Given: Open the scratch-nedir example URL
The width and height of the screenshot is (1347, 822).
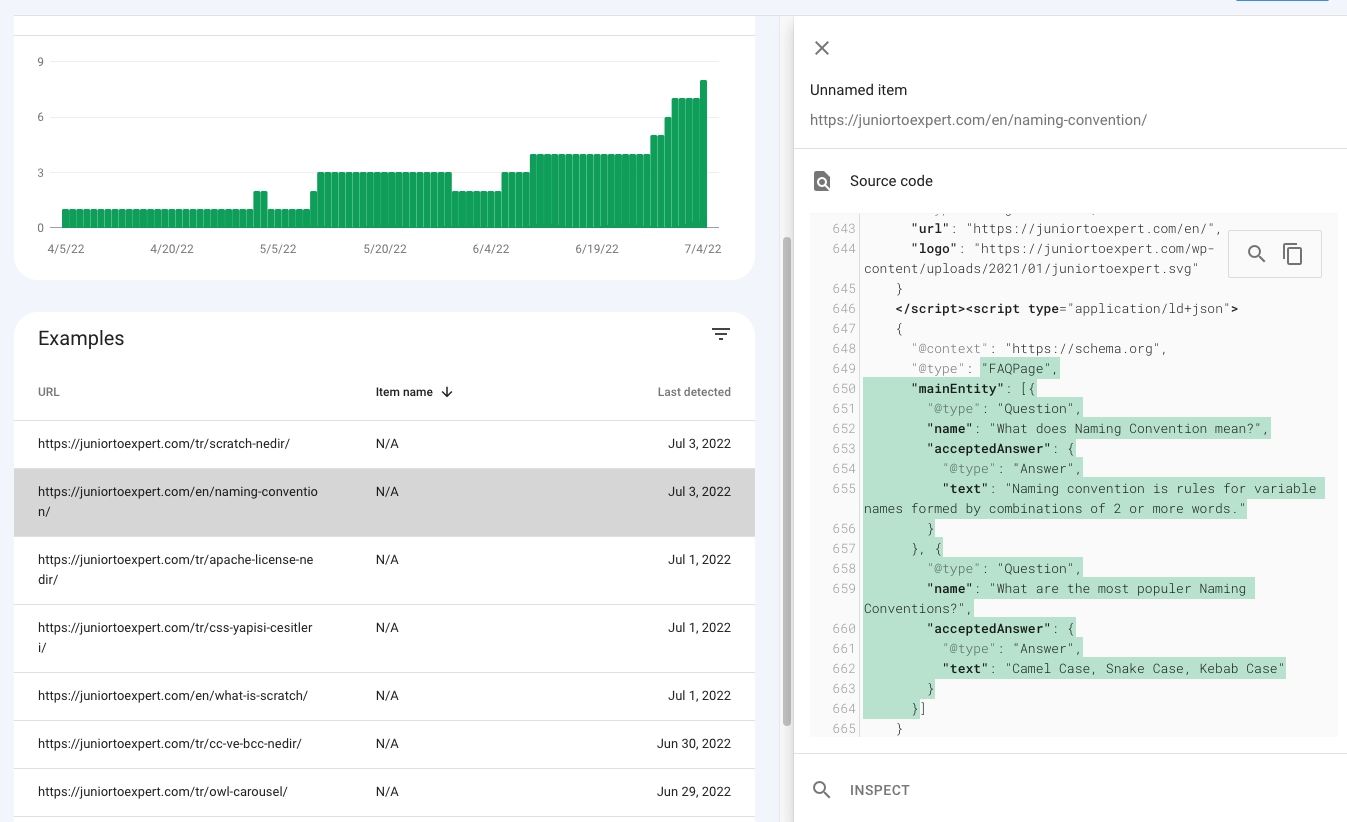Looking at the screenshot, I should tap(162, 443).
